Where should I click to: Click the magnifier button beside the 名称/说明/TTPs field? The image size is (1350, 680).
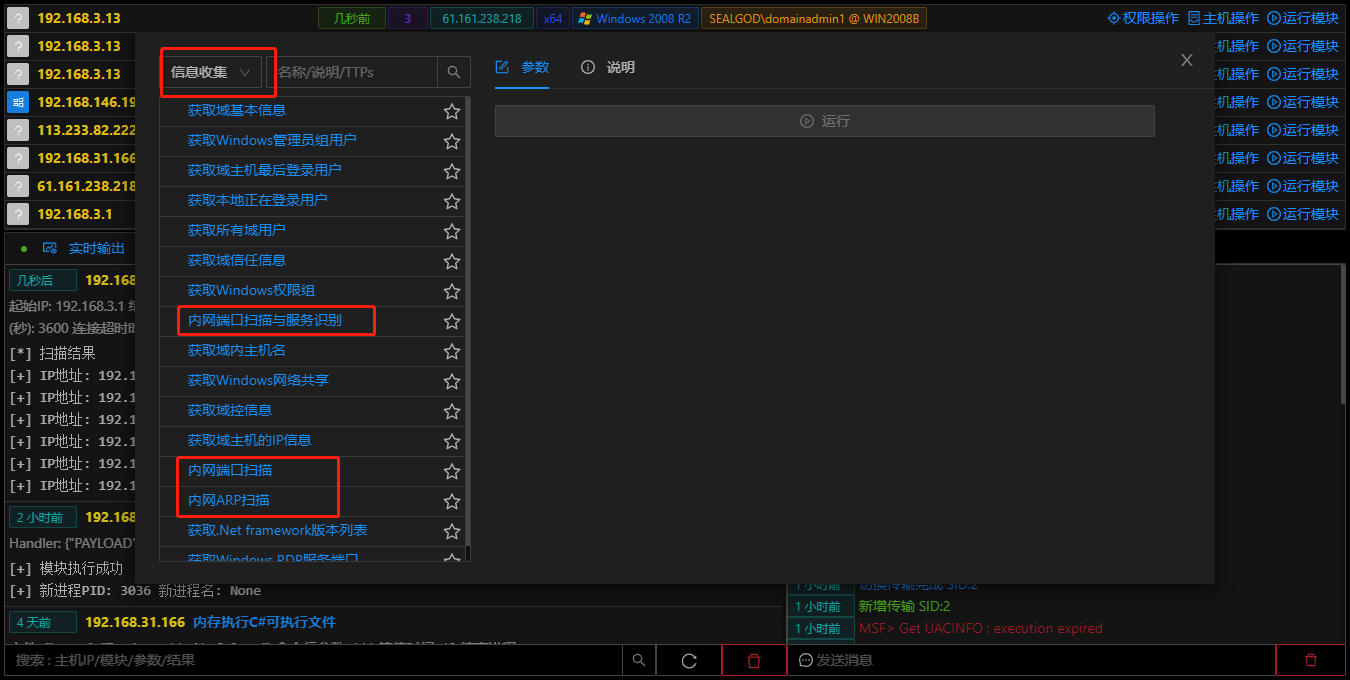click(x=453, y=72)
